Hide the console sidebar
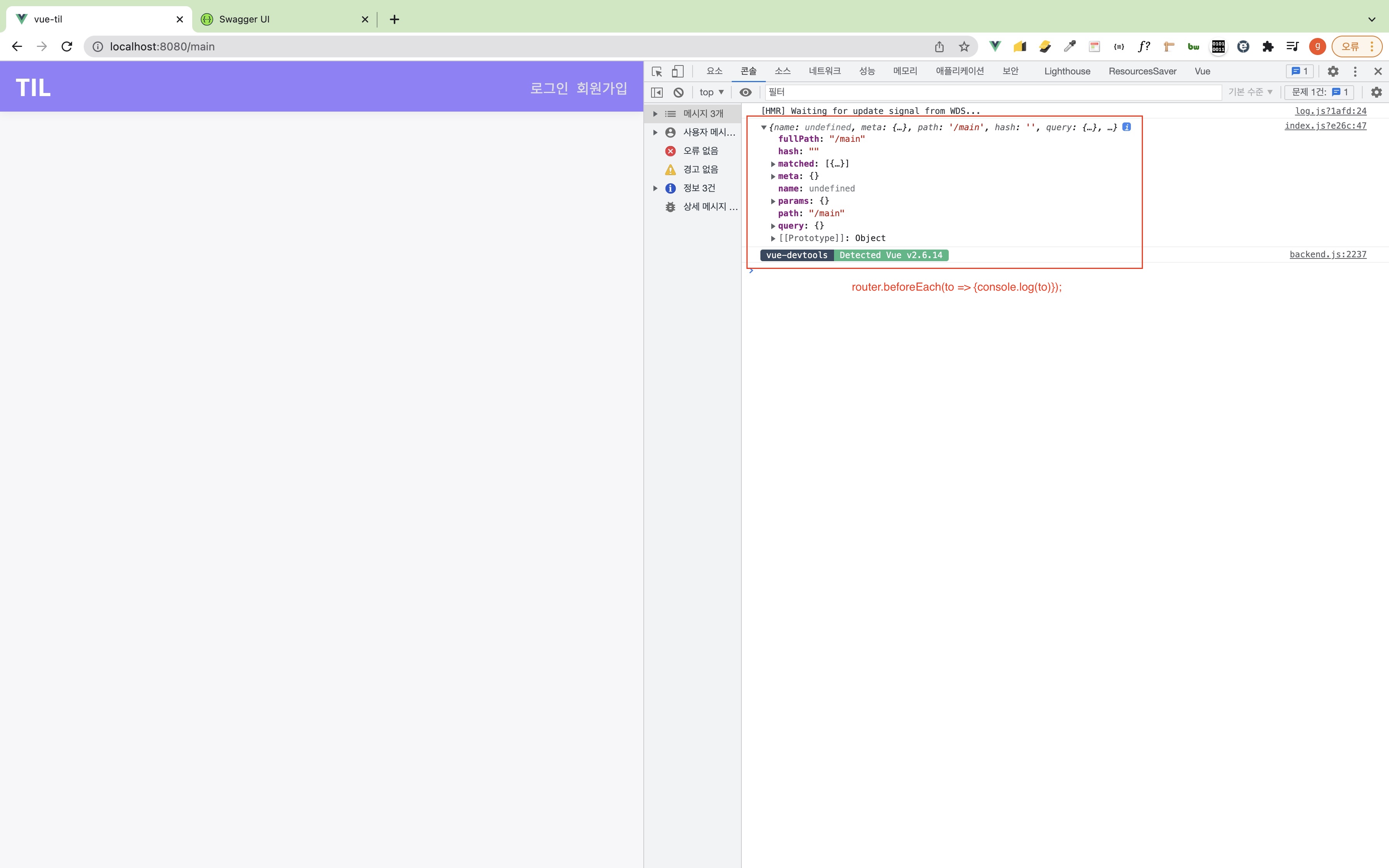This screenshot has height=868, width=1389. tap(657, 92)
